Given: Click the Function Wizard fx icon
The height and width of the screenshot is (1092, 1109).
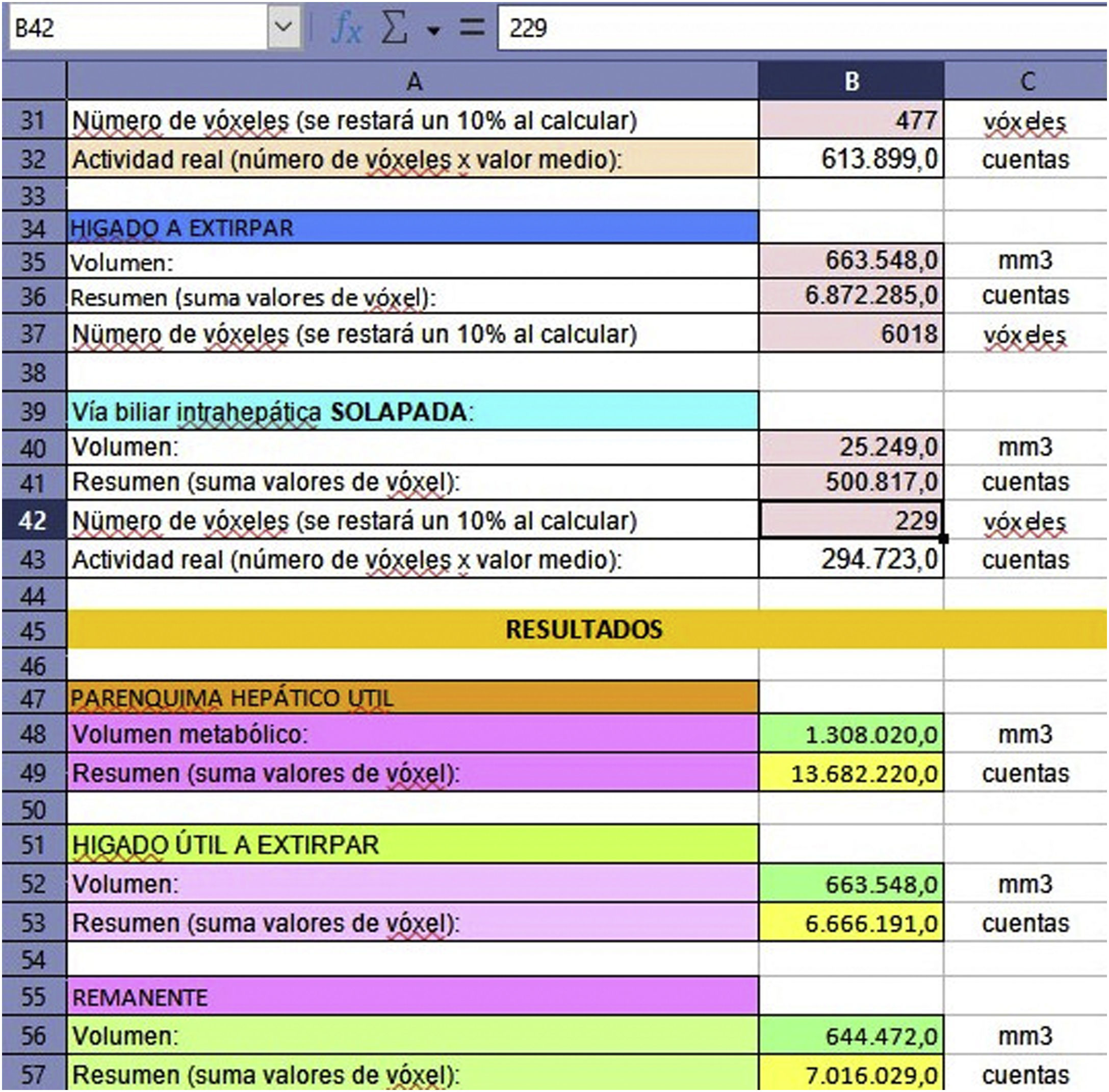Looking at the screenshot, I should click(x=347, y=28).
